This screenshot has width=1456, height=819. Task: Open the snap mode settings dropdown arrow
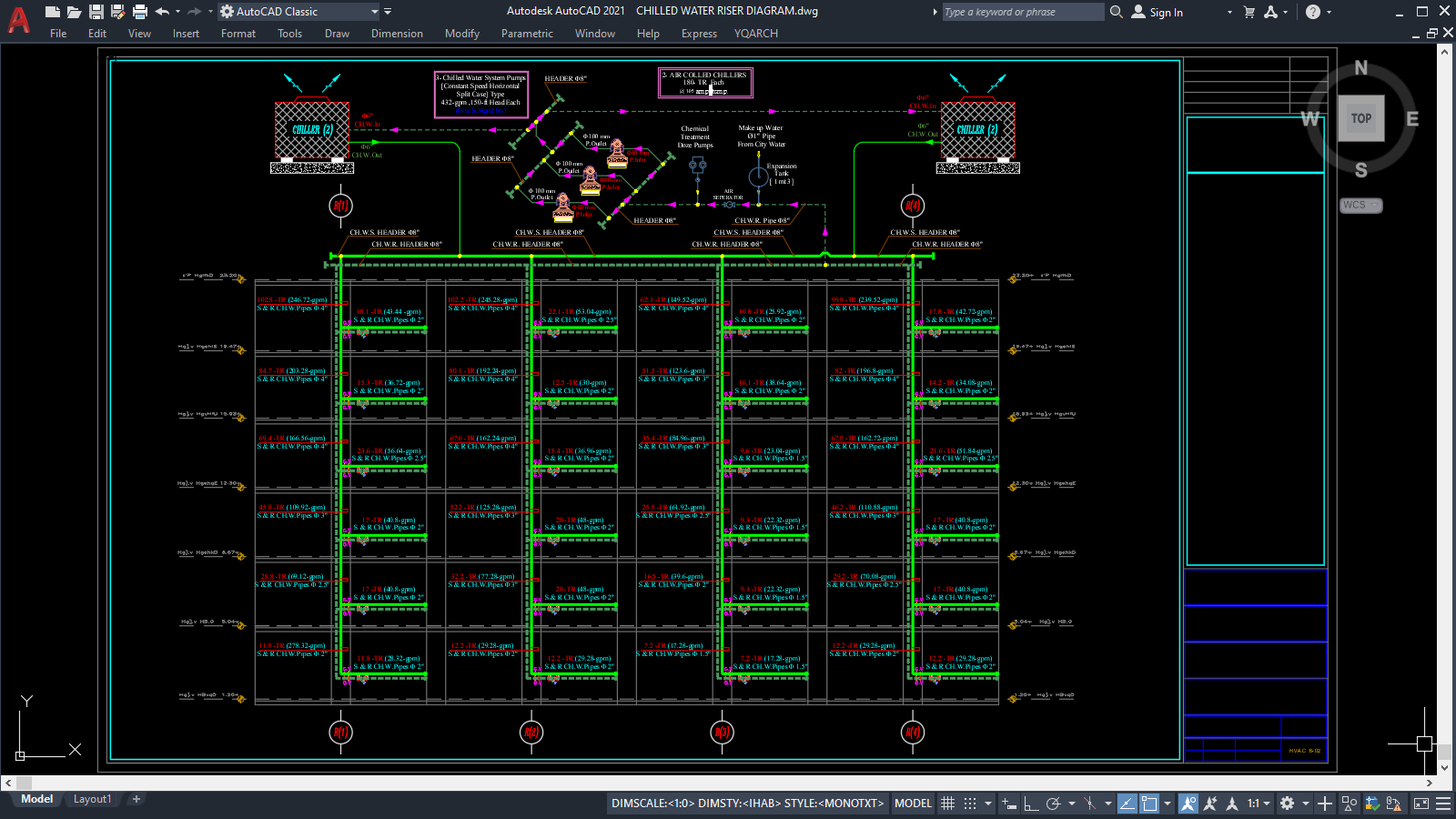click(x=988, y=804)
